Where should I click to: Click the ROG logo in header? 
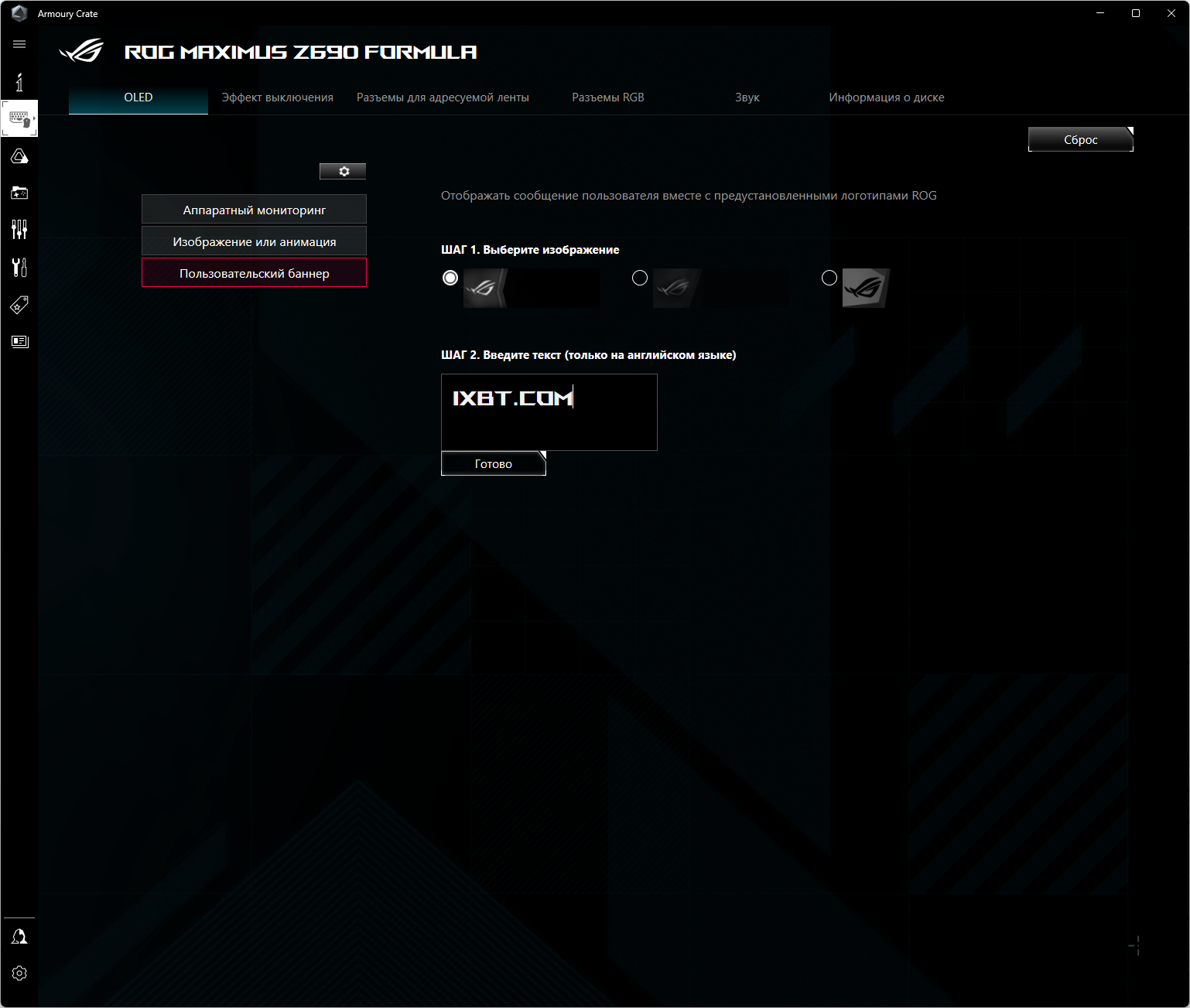(81, 51)
